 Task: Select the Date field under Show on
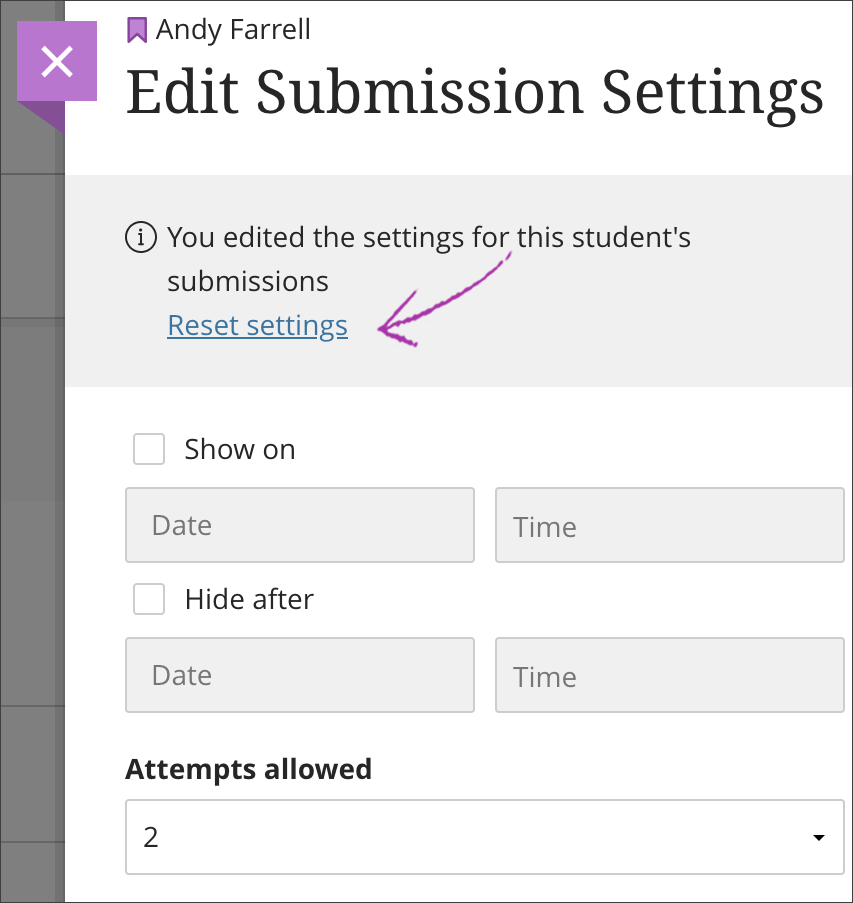pos(300,525)
